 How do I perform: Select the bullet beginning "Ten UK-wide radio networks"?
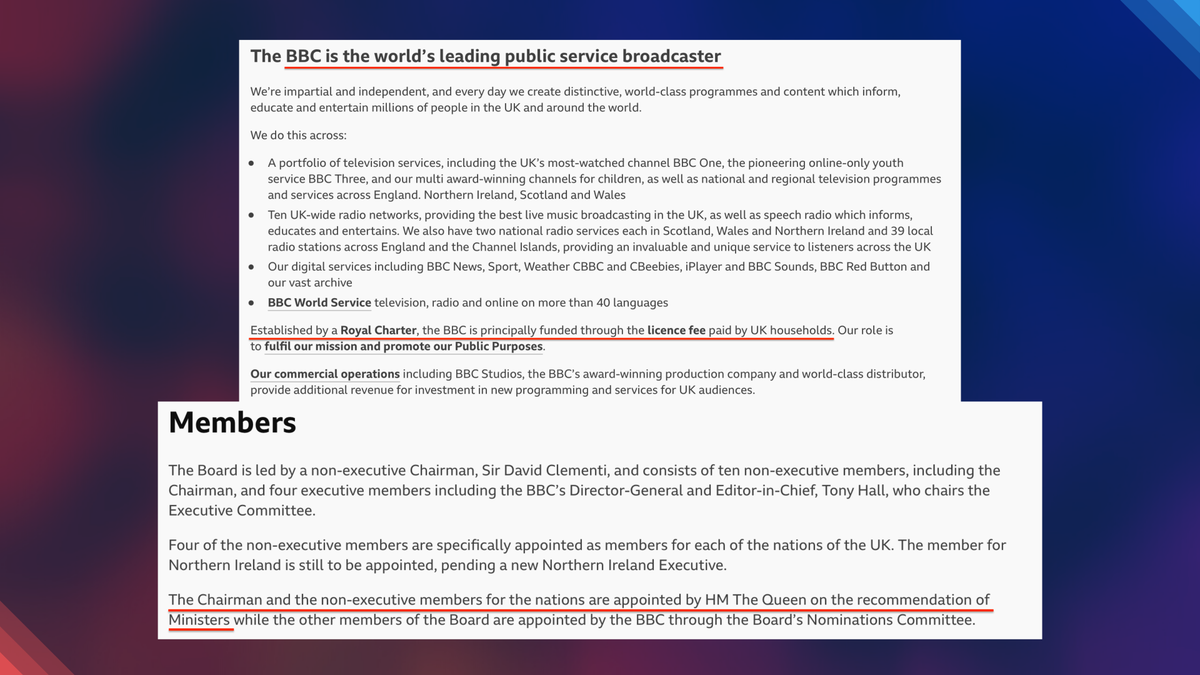(599, 231)
